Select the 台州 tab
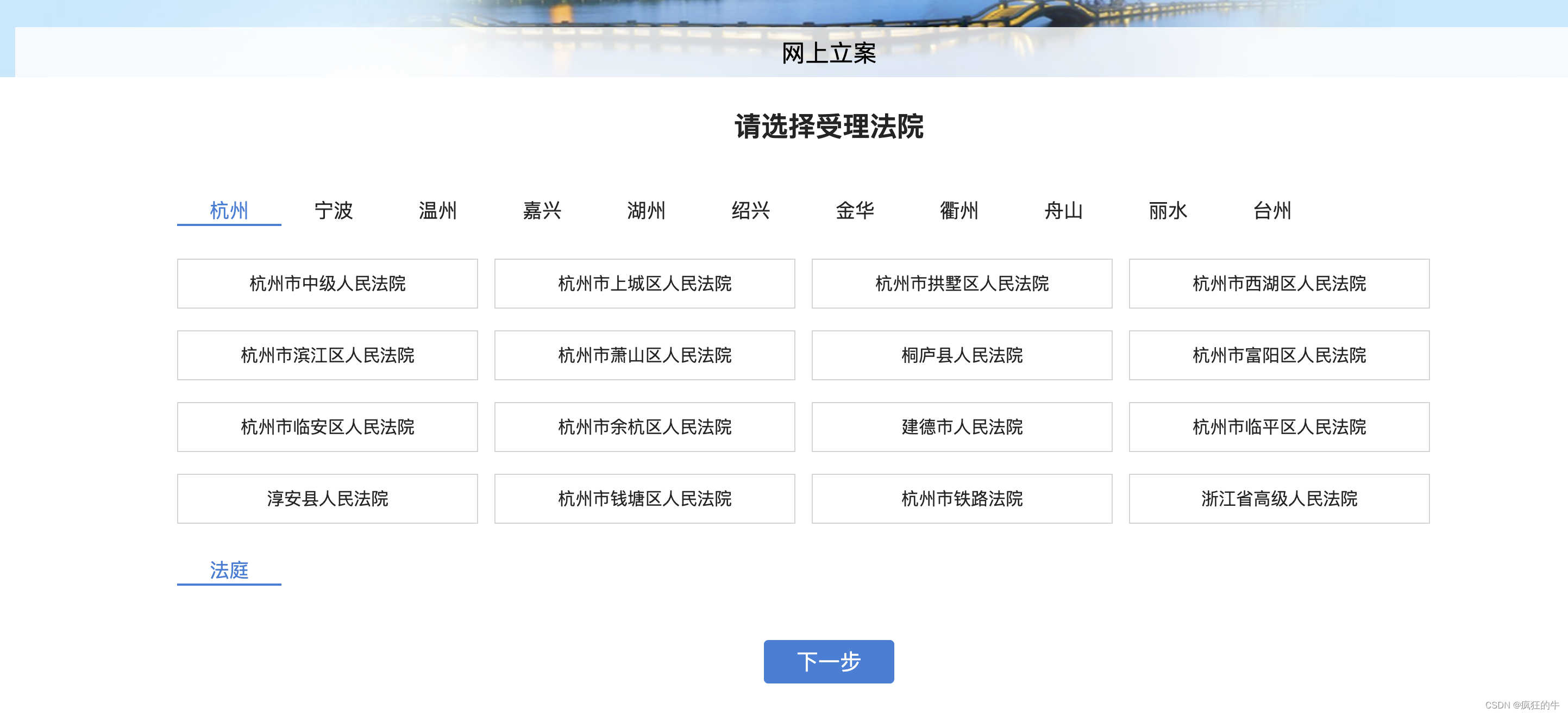This screenshot has width=1568, height=715. coord(1271,211)
